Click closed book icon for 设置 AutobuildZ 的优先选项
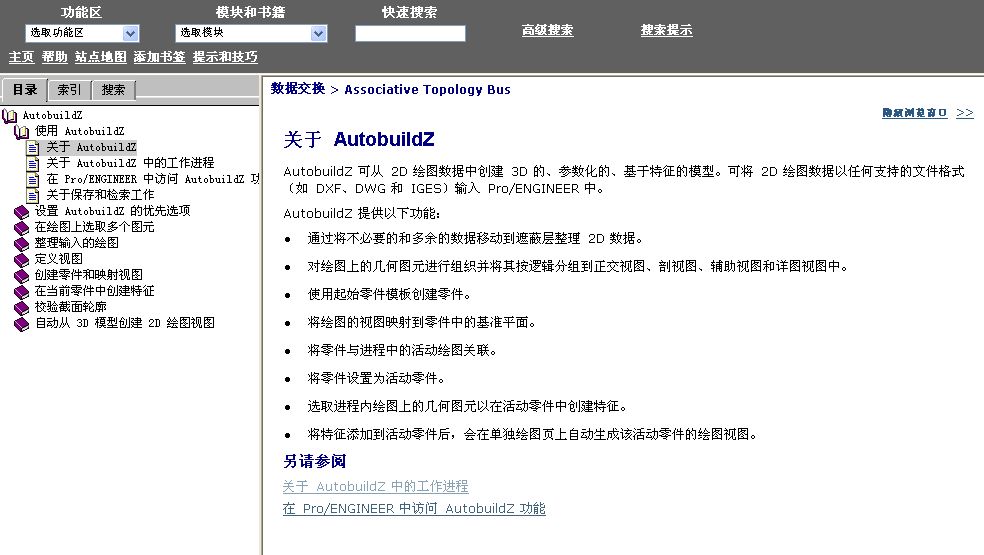 21,212
